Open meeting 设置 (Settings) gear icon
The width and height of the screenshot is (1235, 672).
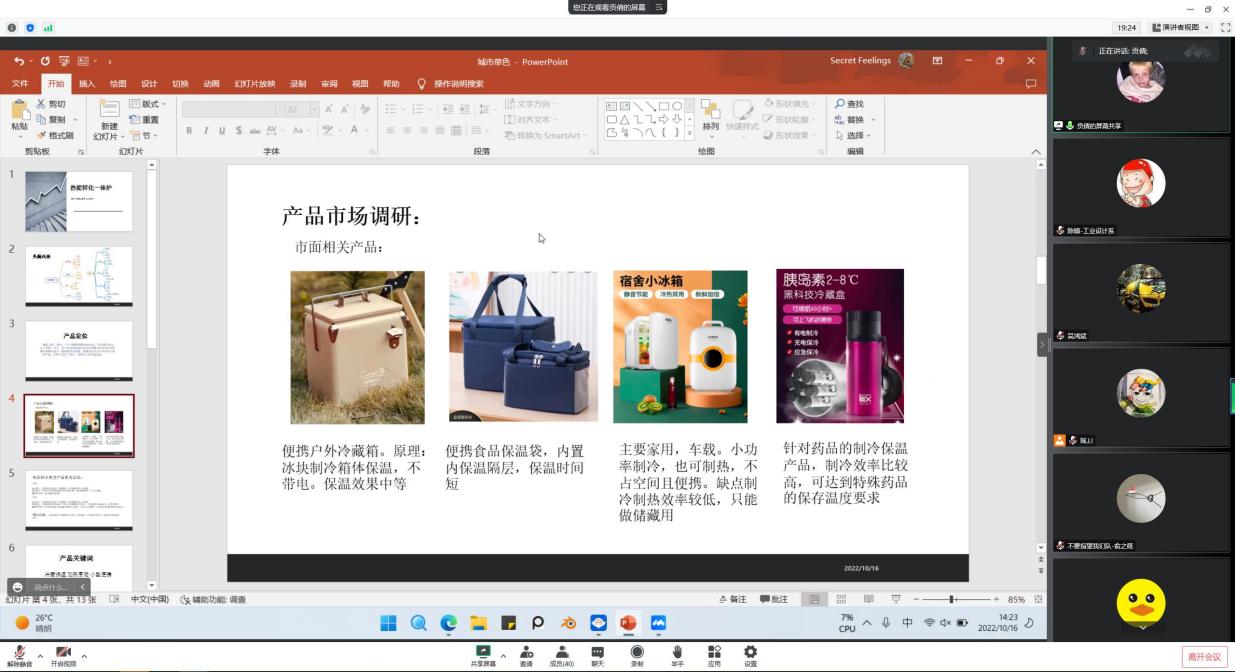[x=750, y=653]
